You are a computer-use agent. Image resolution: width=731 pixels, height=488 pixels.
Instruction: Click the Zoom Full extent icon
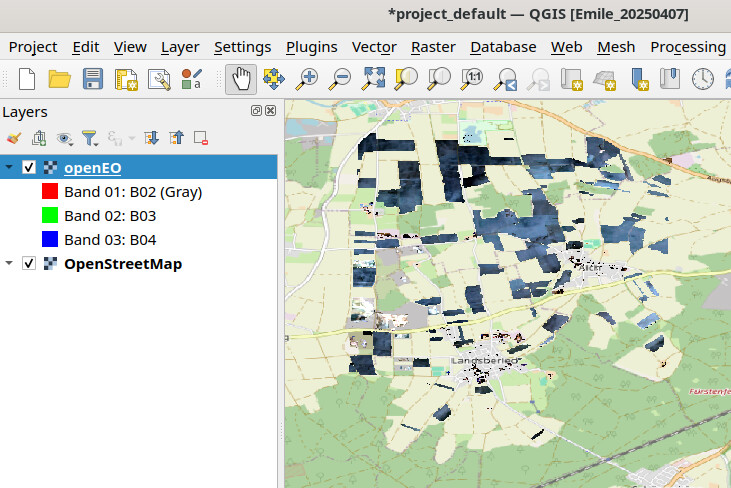374,78
